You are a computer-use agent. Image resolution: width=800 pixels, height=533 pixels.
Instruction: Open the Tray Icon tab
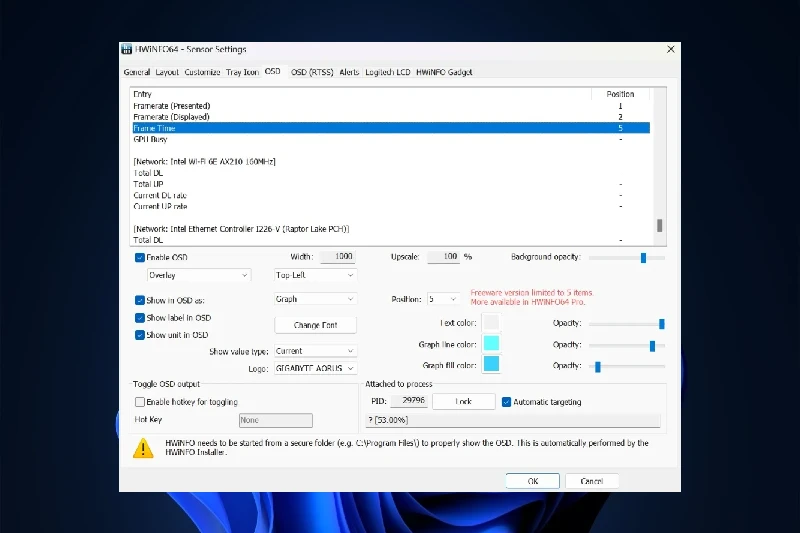tap(242, 72)
